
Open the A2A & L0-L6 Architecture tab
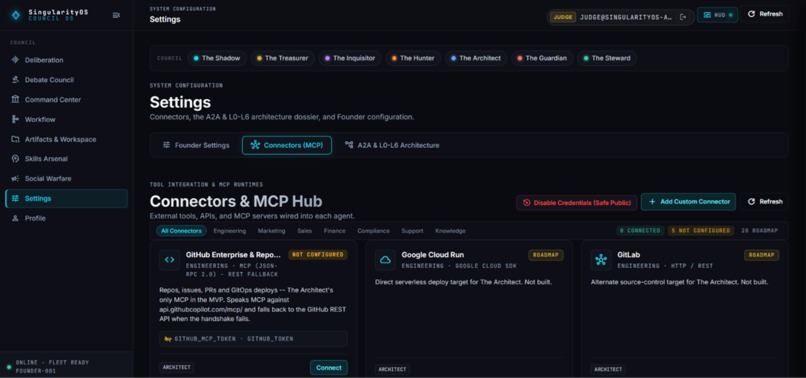(392, 146)
